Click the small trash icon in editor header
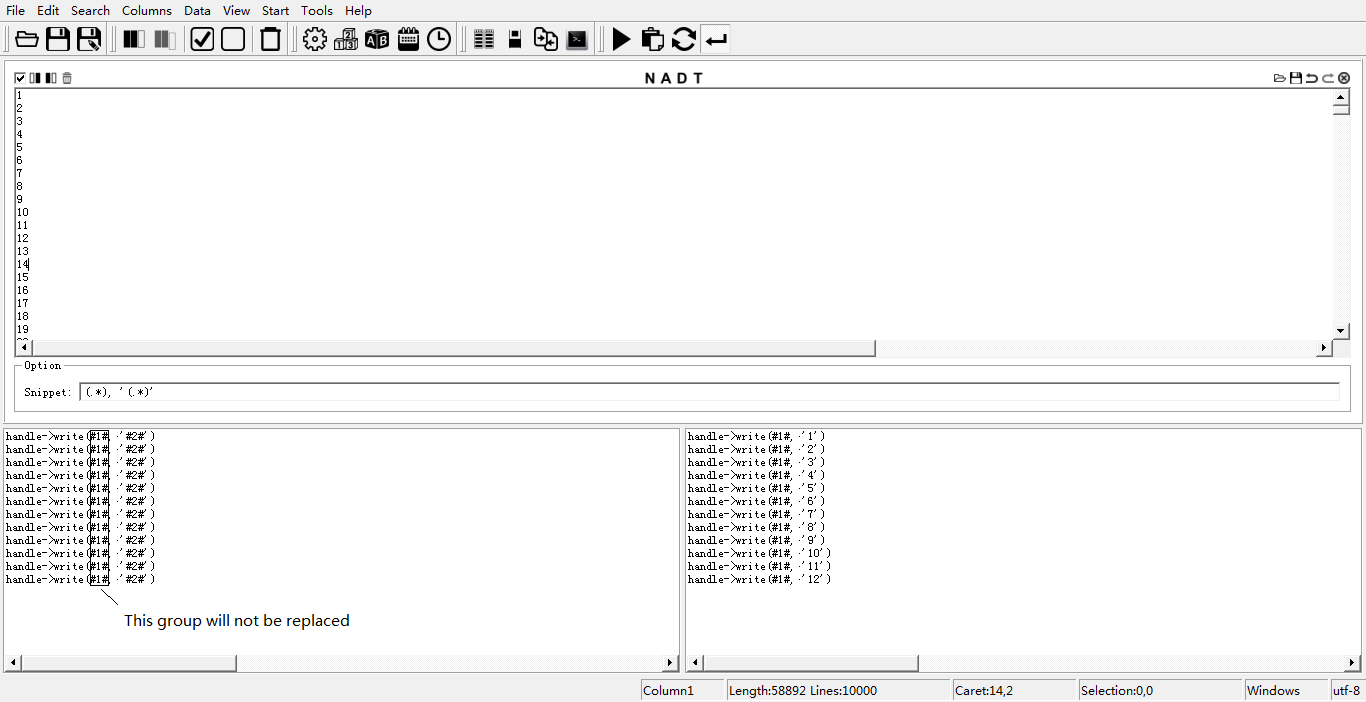1366x702 pixels. 67,78
